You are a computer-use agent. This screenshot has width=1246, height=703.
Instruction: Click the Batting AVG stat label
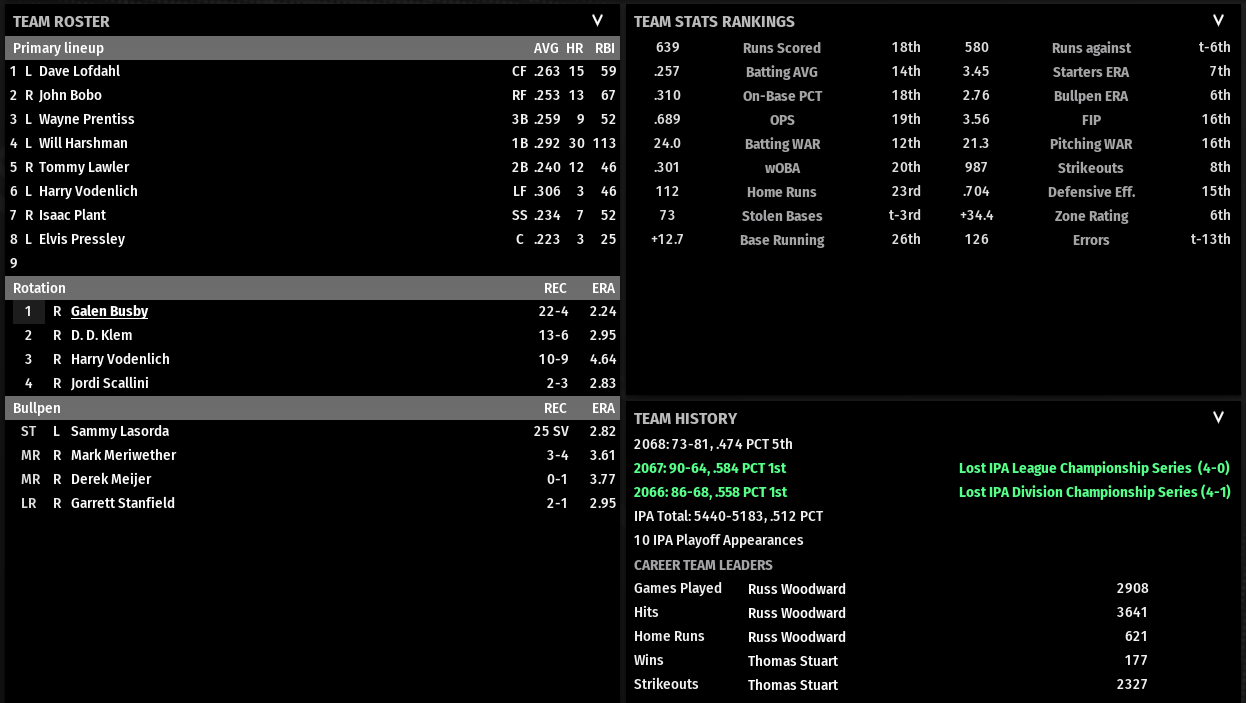tap(782, 72)
